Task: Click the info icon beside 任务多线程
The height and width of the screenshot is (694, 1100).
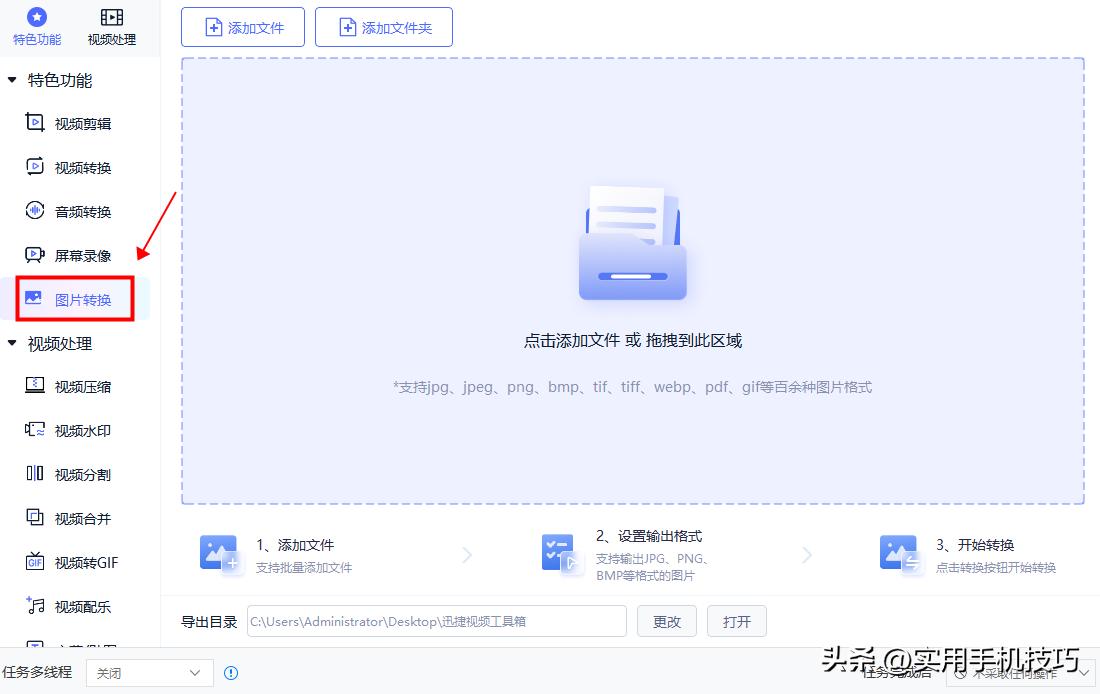Action: click(231, 673)
